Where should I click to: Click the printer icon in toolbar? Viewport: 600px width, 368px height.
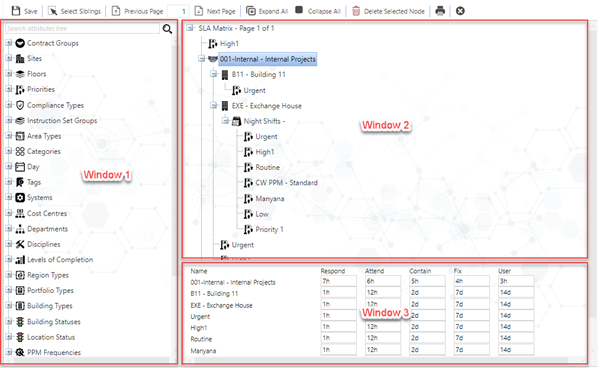coord(440,11)
